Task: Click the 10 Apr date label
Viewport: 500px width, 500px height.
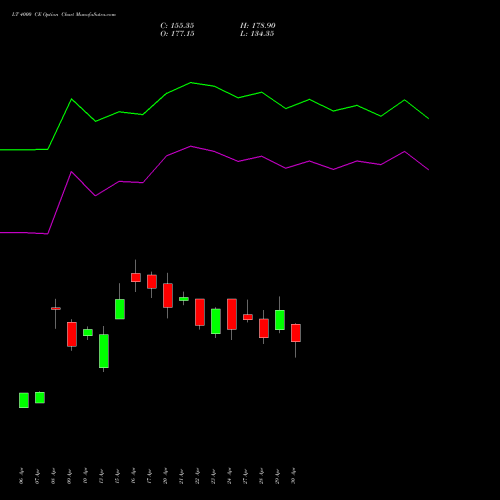Action: (86, 476)
